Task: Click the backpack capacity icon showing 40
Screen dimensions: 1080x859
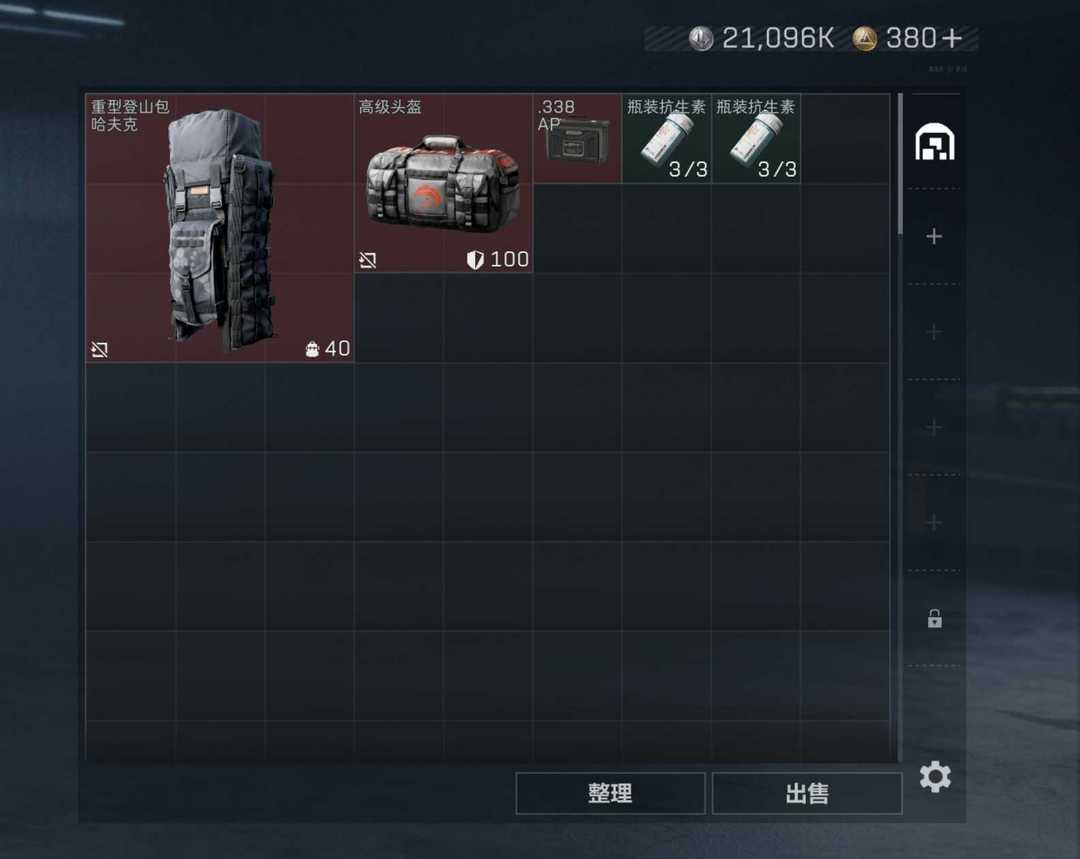Action: click(312, 349)
